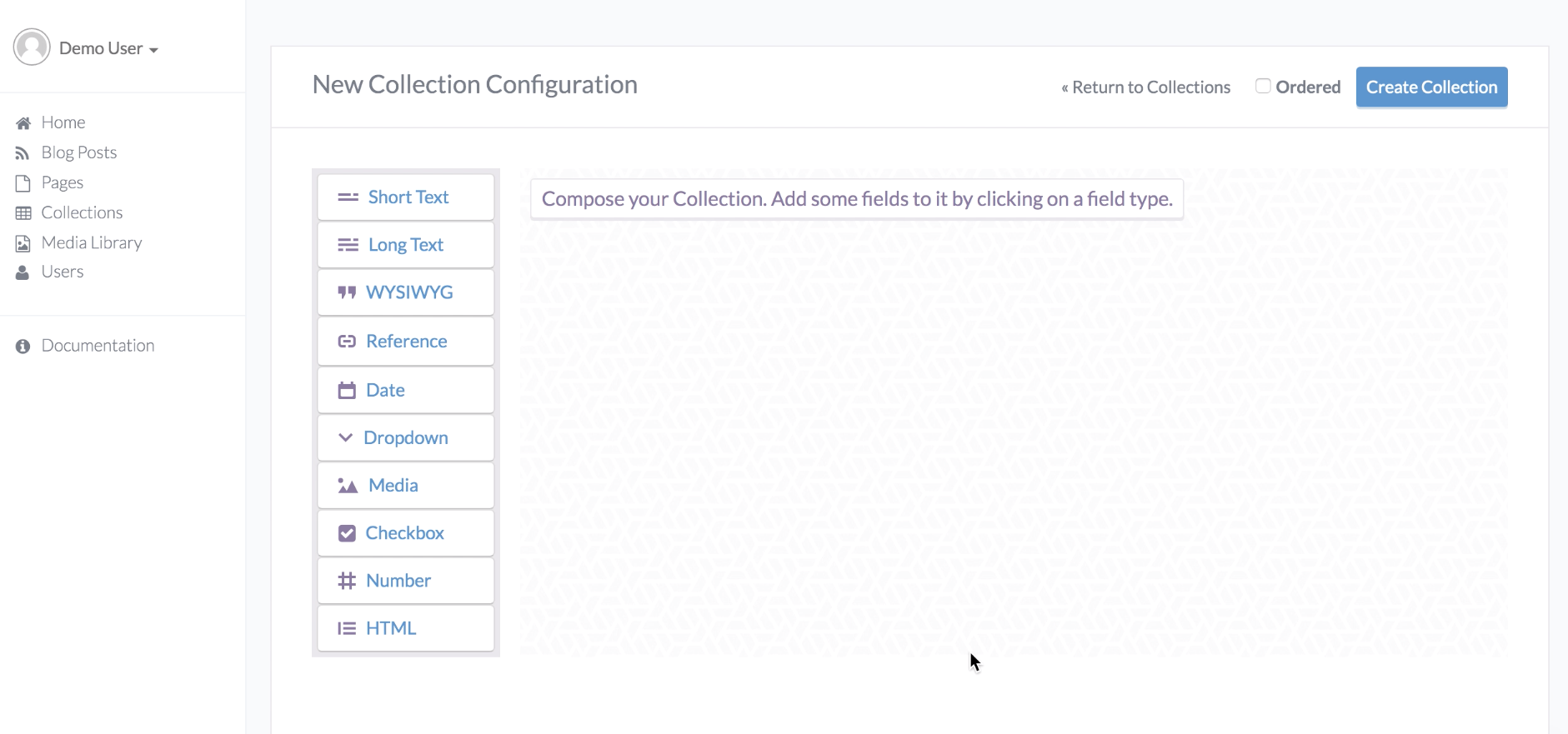Click the Date calendar icon
This screenshot has width=1568, height=734.
click(x=347, y=390)
